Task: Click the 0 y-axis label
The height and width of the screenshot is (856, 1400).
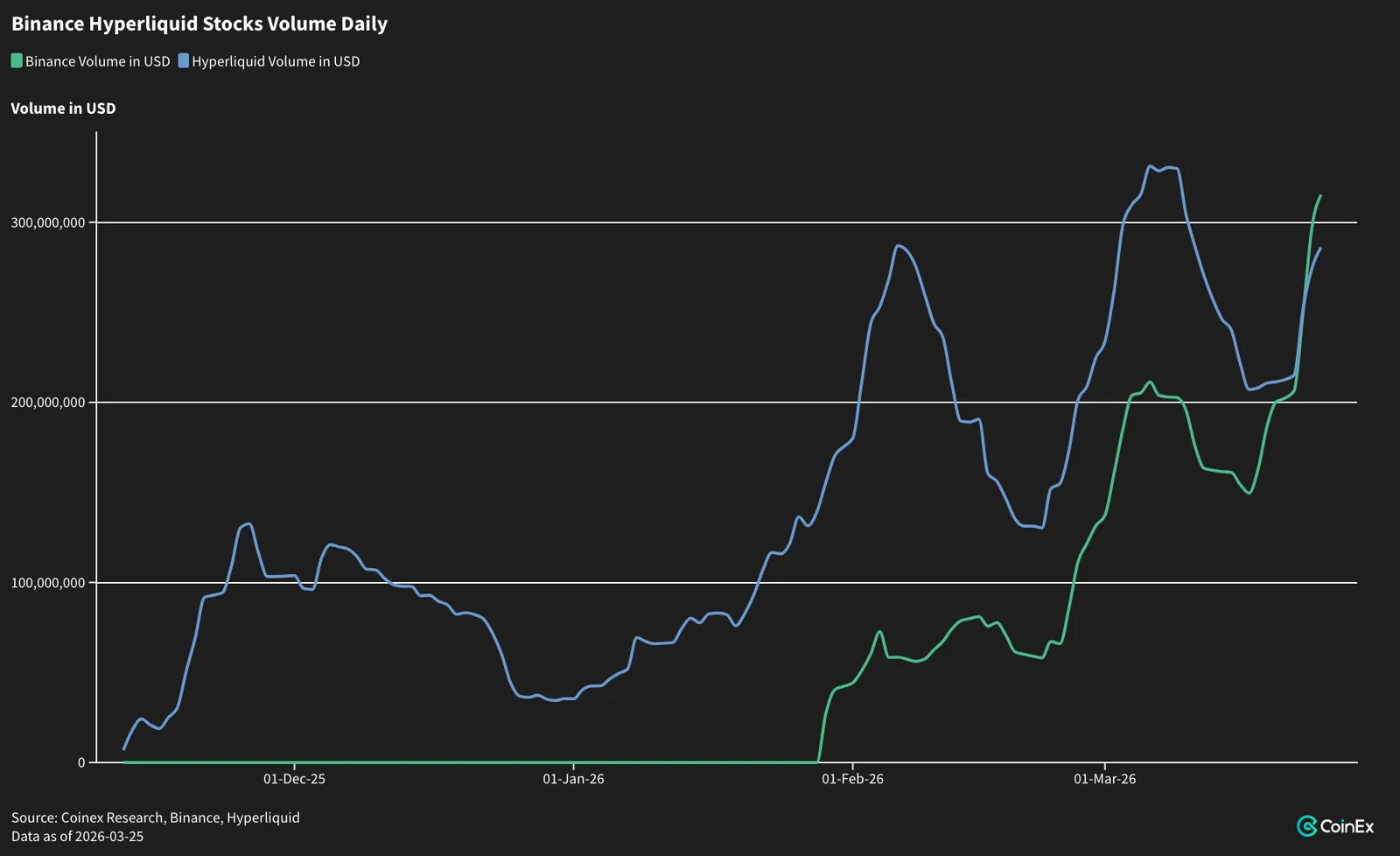Action: (81, 762)
